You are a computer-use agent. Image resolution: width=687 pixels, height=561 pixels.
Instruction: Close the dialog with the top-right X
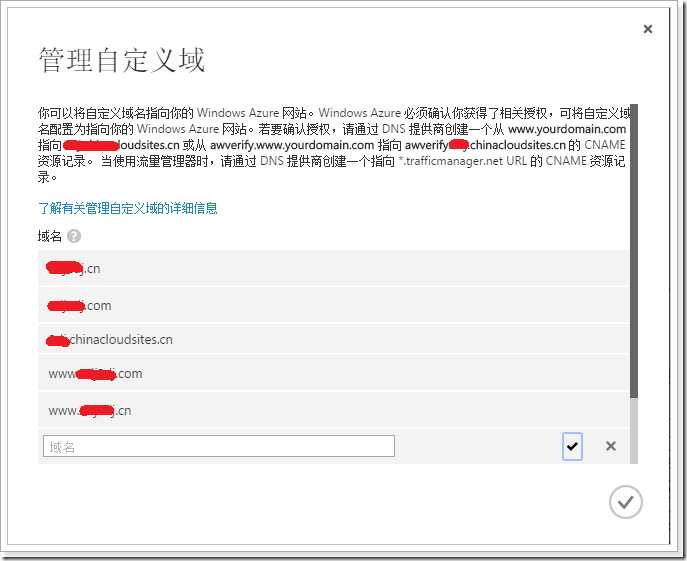648,29
